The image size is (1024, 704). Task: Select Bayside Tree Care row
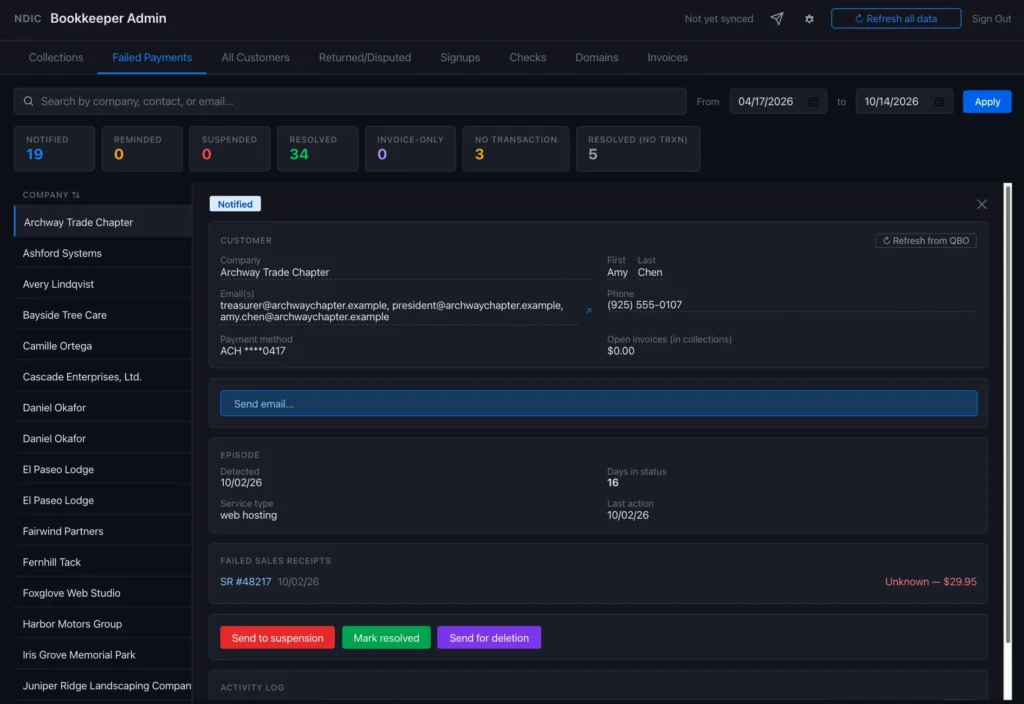coord(103,315)
